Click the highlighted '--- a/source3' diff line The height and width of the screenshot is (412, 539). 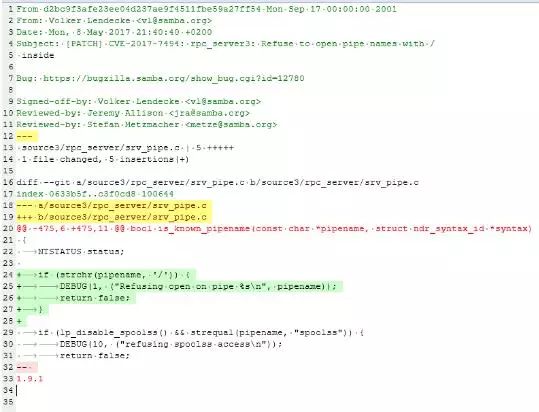[x=111, y=206]
